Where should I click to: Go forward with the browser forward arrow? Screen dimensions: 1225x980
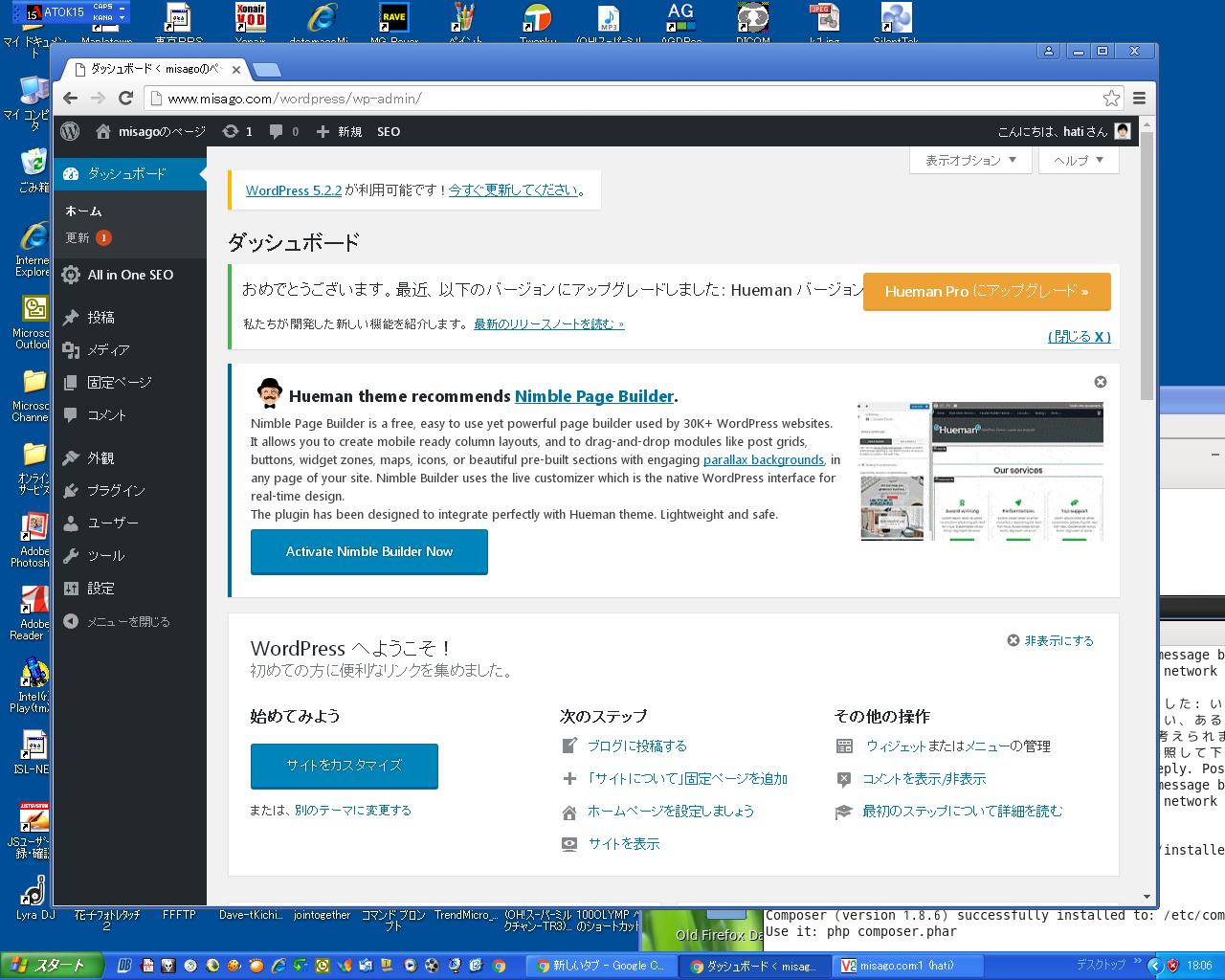98,98
